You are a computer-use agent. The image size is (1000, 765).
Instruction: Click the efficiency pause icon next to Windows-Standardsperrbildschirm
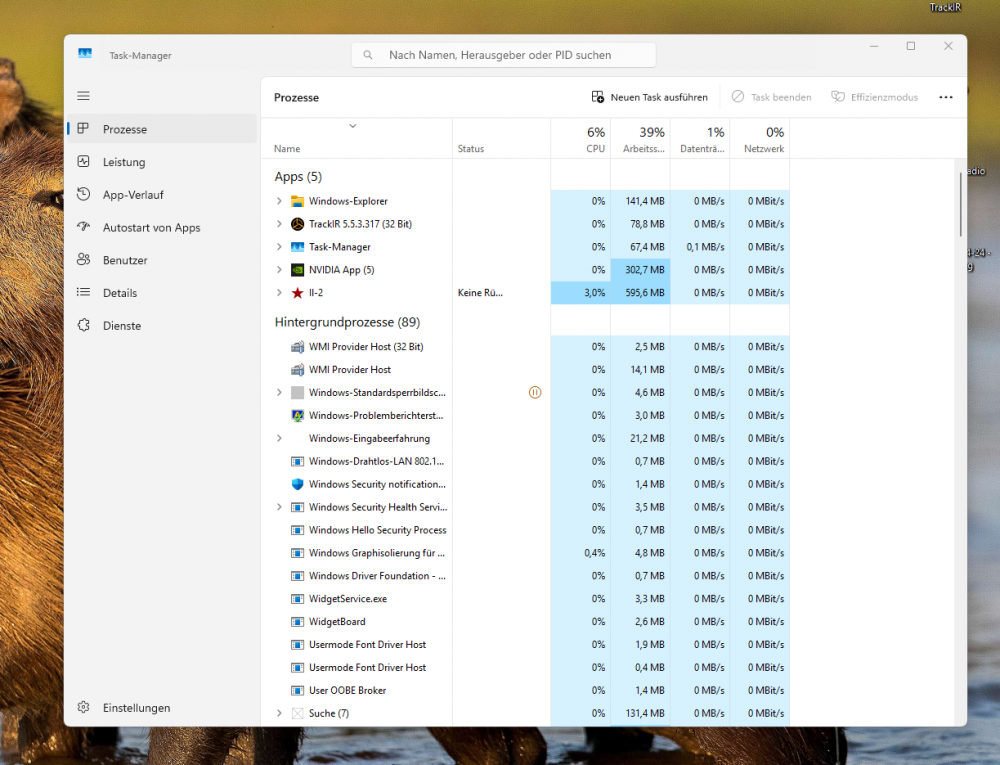[535, 392]
